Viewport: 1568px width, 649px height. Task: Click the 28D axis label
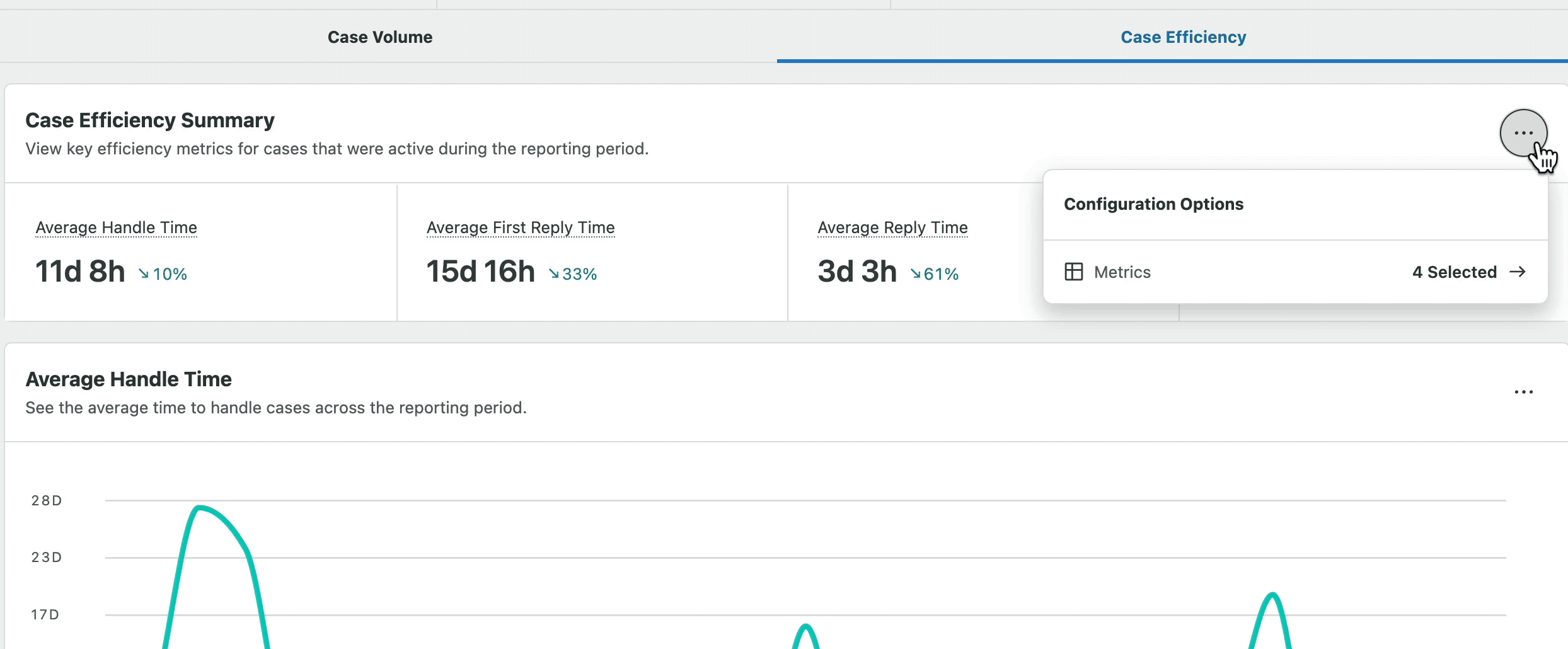(x=47, y=500)
